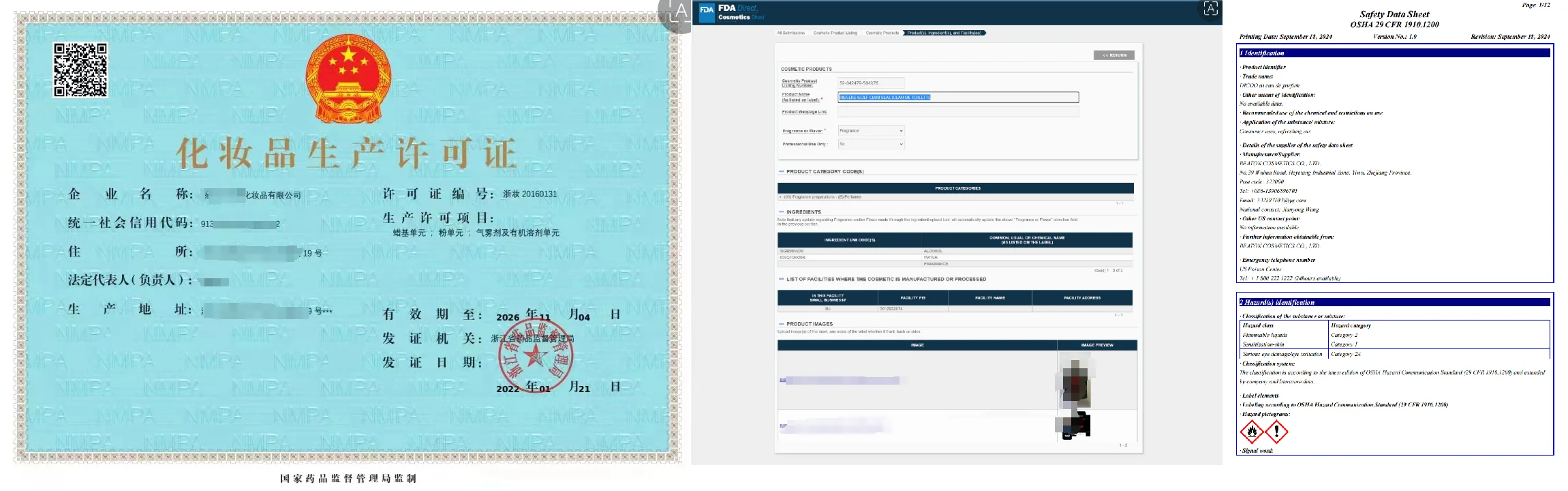This screenshot has width=1568, height=491.
Task: Collapse the Ingredients section
Action: 781,212
